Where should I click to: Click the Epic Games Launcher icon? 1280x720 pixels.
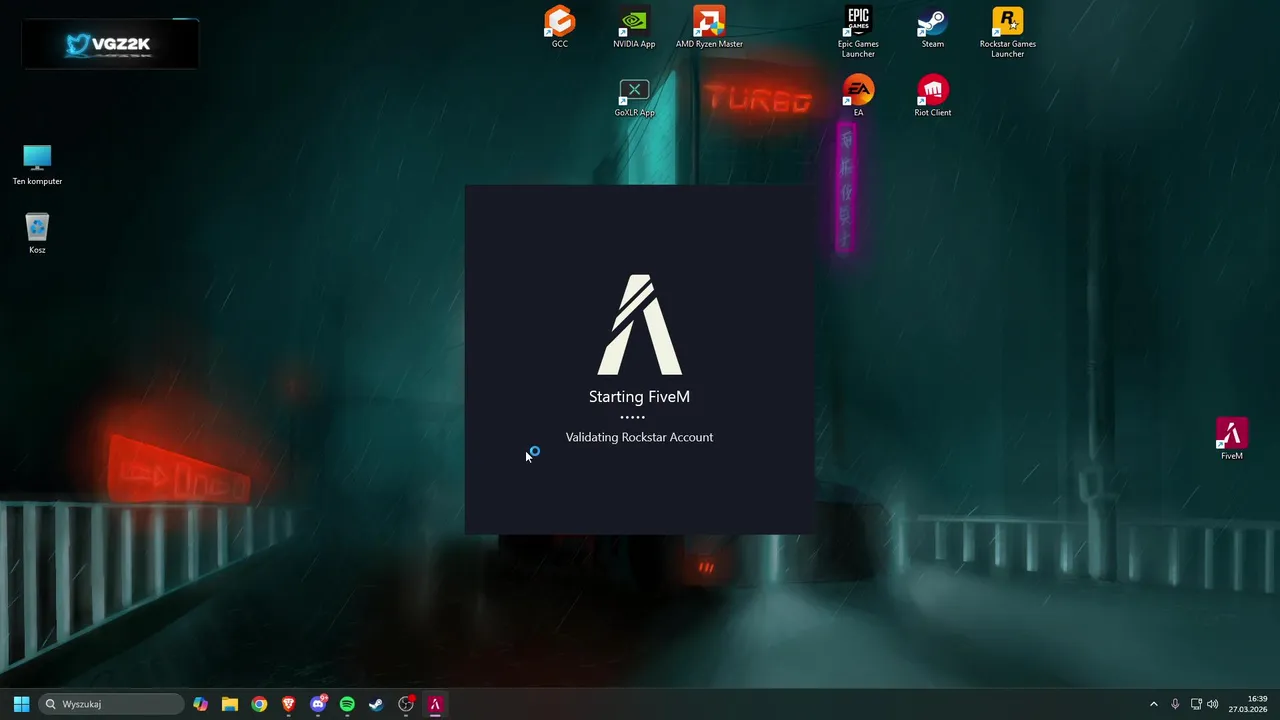coord(858,32)
